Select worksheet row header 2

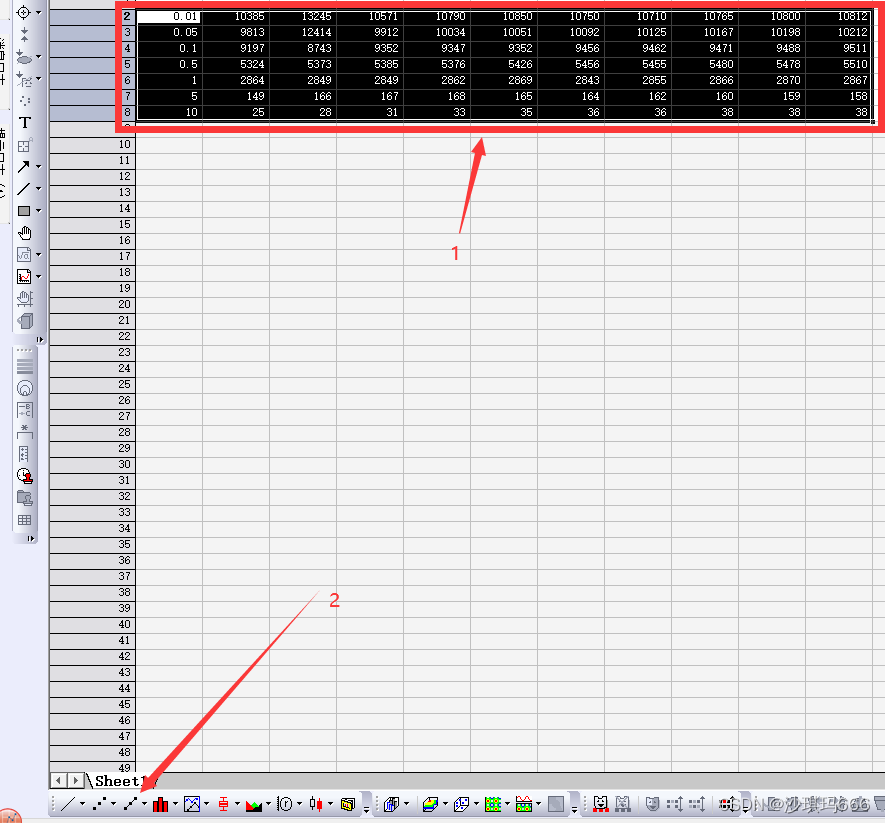click(x=93, y=16)
